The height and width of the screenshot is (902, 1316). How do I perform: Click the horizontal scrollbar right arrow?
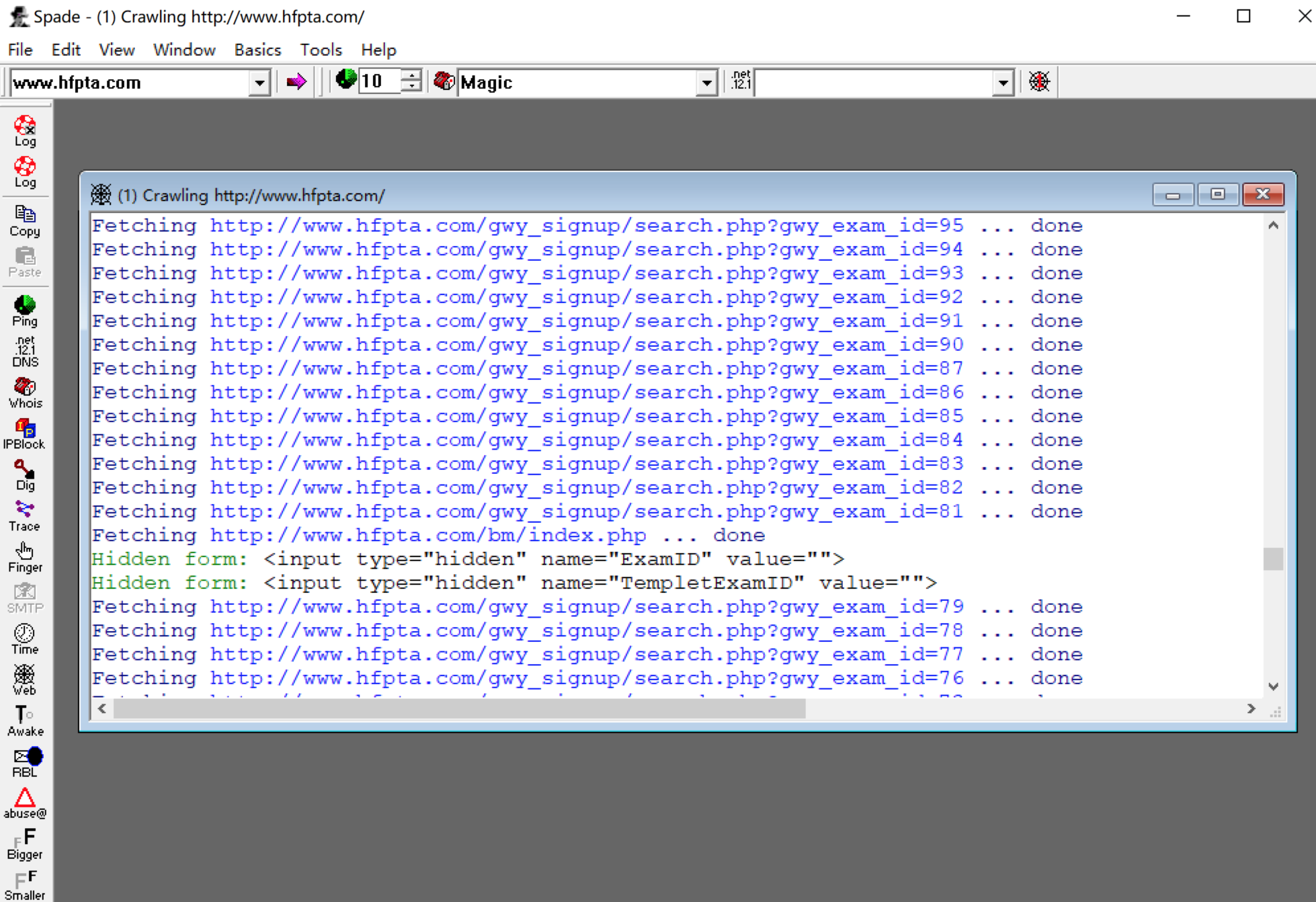pyautogui.click(x=1251, y=708)
